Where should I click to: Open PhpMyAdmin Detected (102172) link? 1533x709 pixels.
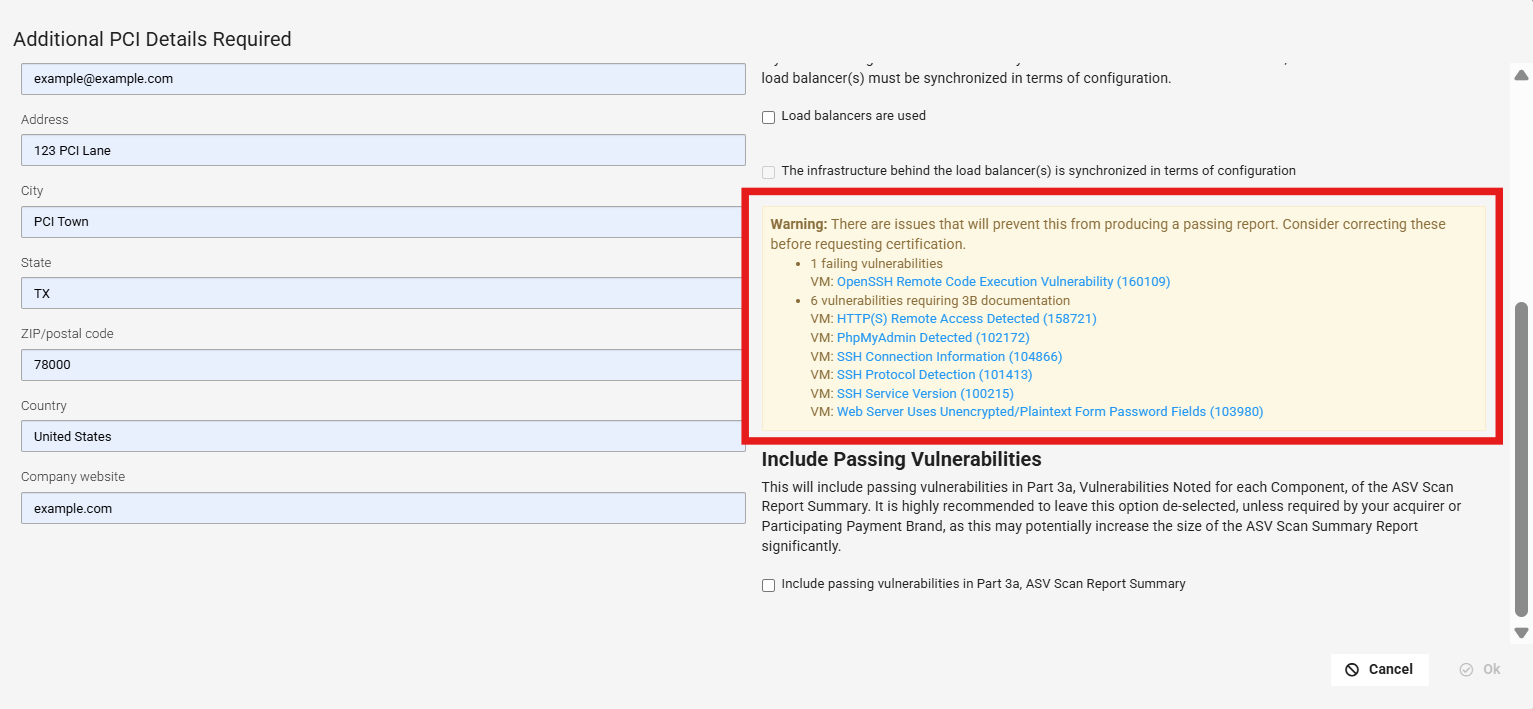pos(932,338)
